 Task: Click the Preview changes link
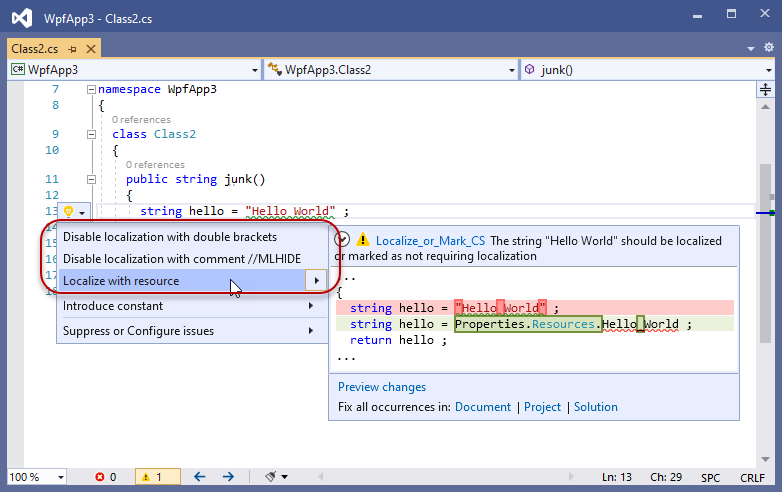coord(382,387)
